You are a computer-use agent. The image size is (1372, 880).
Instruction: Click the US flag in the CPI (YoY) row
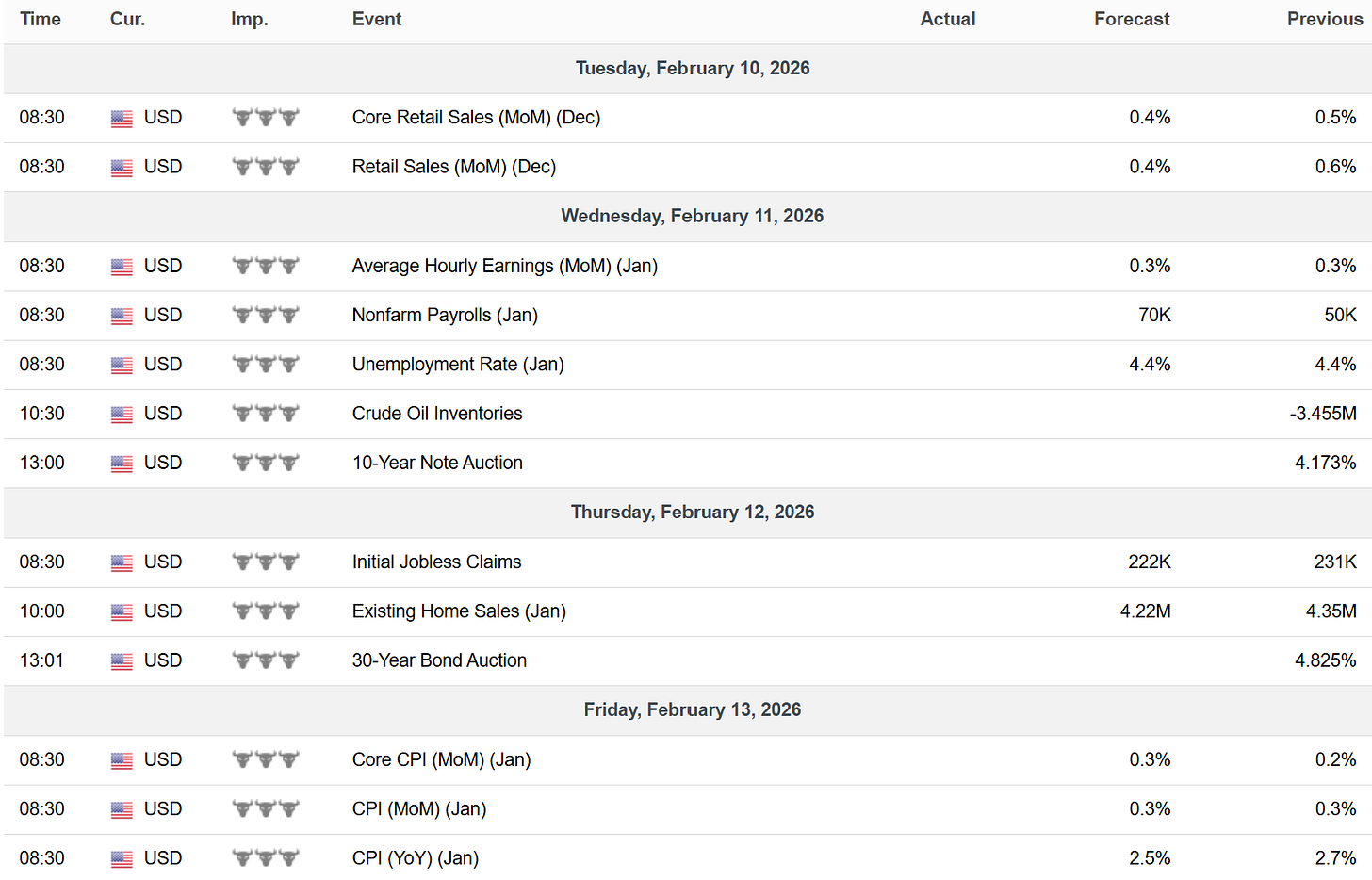(x=122, y=859)
